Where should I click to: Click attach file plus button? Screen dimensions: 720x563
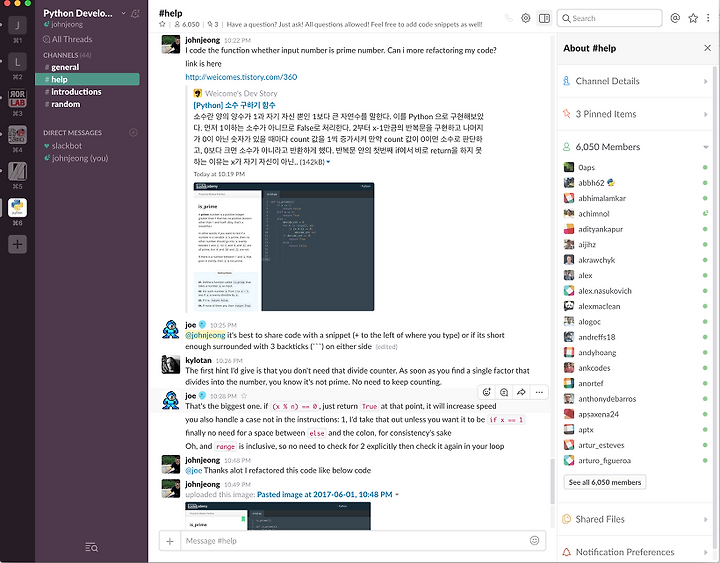point(170,541)
